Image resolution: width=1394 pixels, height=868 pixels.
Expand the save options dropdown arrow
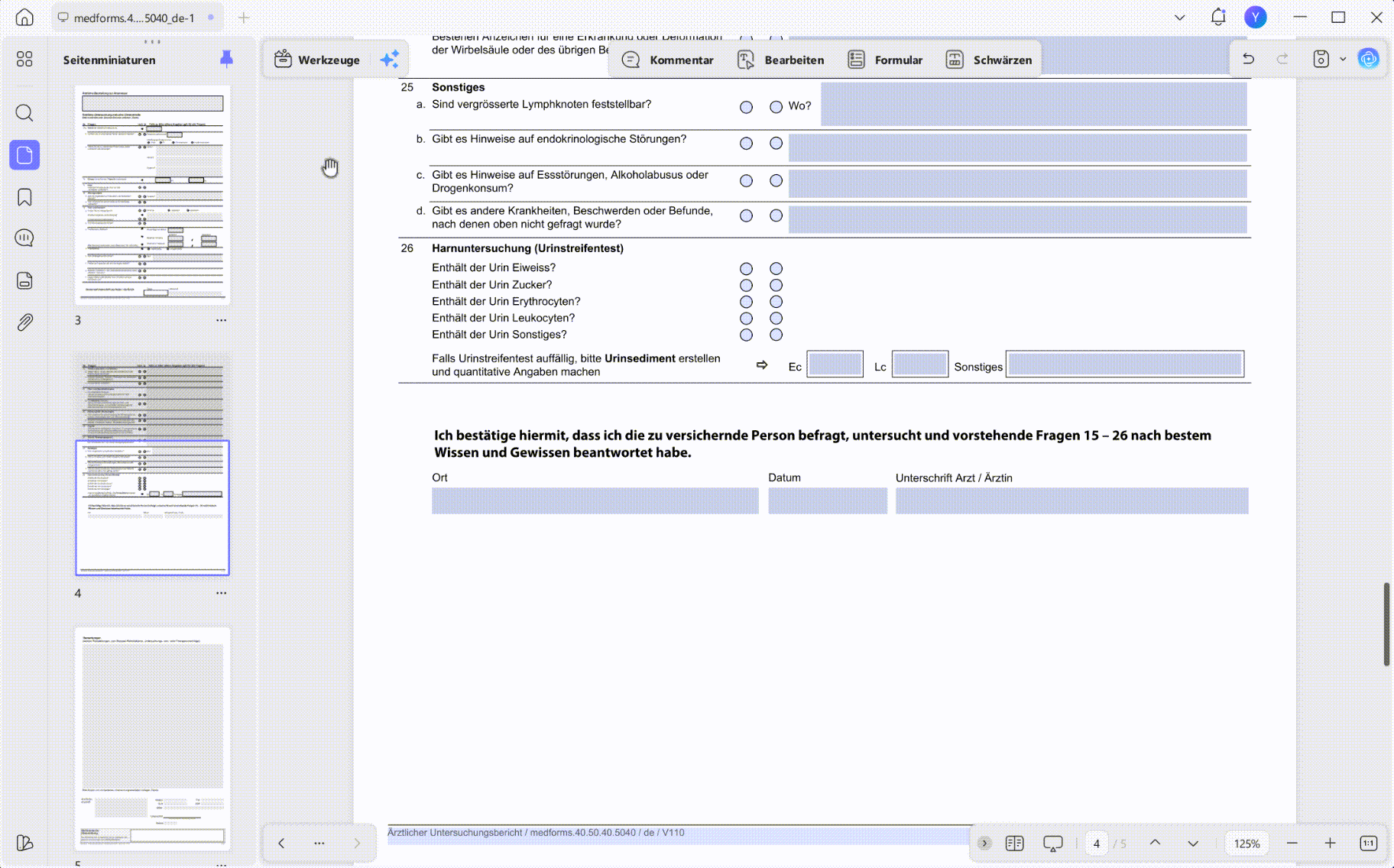(1343, 59)
